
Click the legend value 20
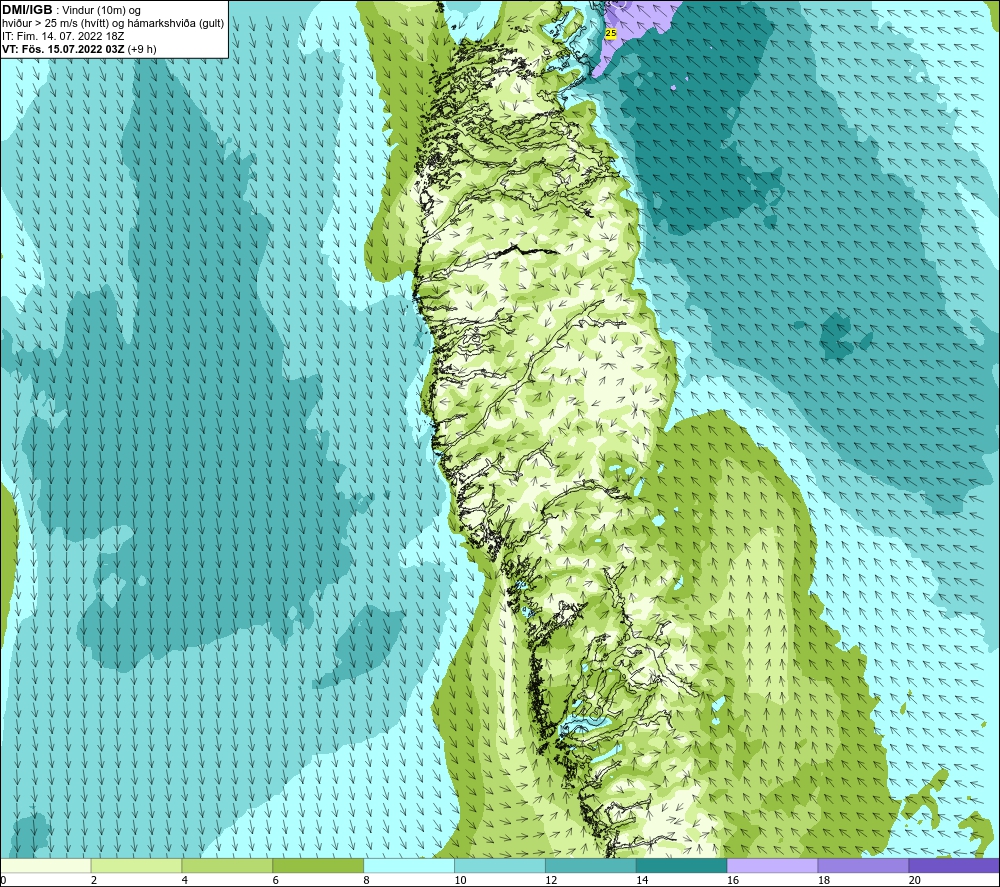pos(915,880)
